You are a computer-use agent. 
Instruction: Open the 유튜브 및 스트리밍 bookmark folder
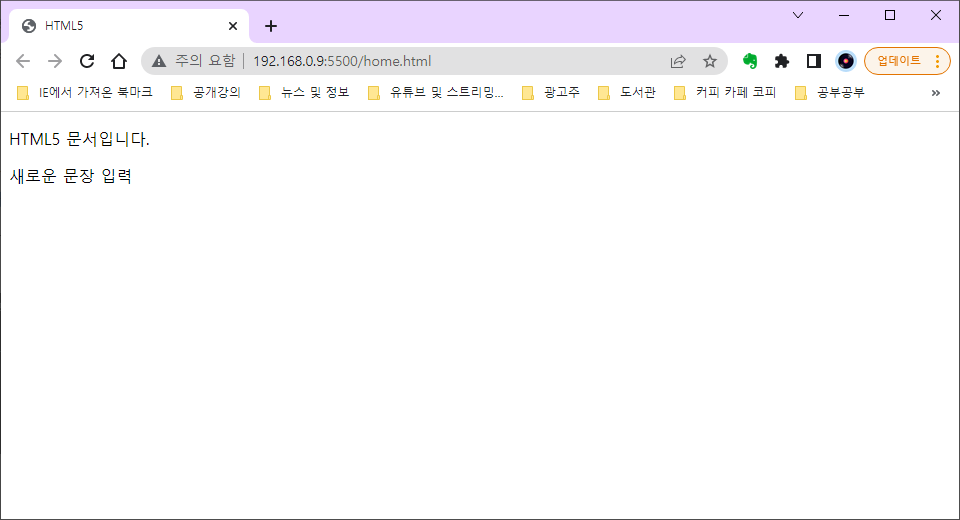point(436,92)
